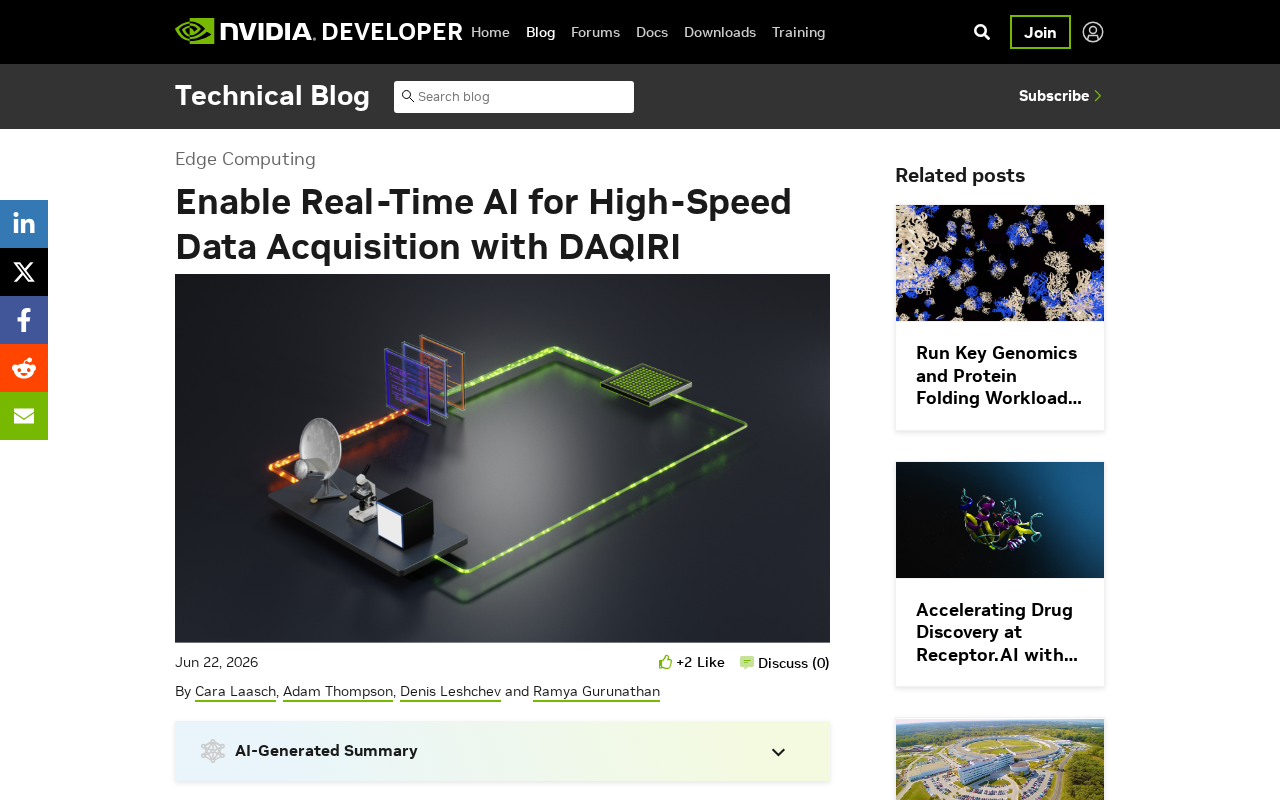1280x800 pixels.
Task: Open author Cara Laasch's profile
Action: click(x=235, y=691)
